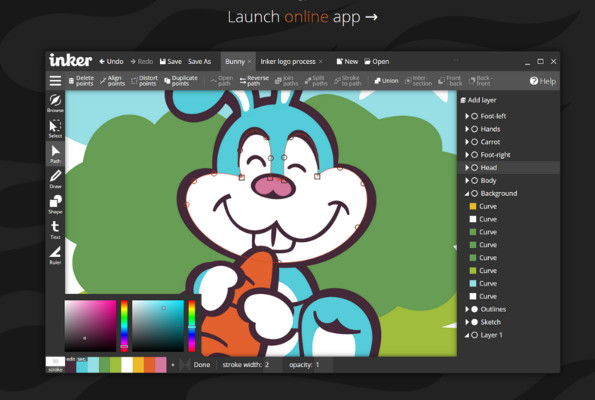Toggle visibility circle of Head layer
The height and width of the screenshot is (400, 595).
(x=474, y=167)
